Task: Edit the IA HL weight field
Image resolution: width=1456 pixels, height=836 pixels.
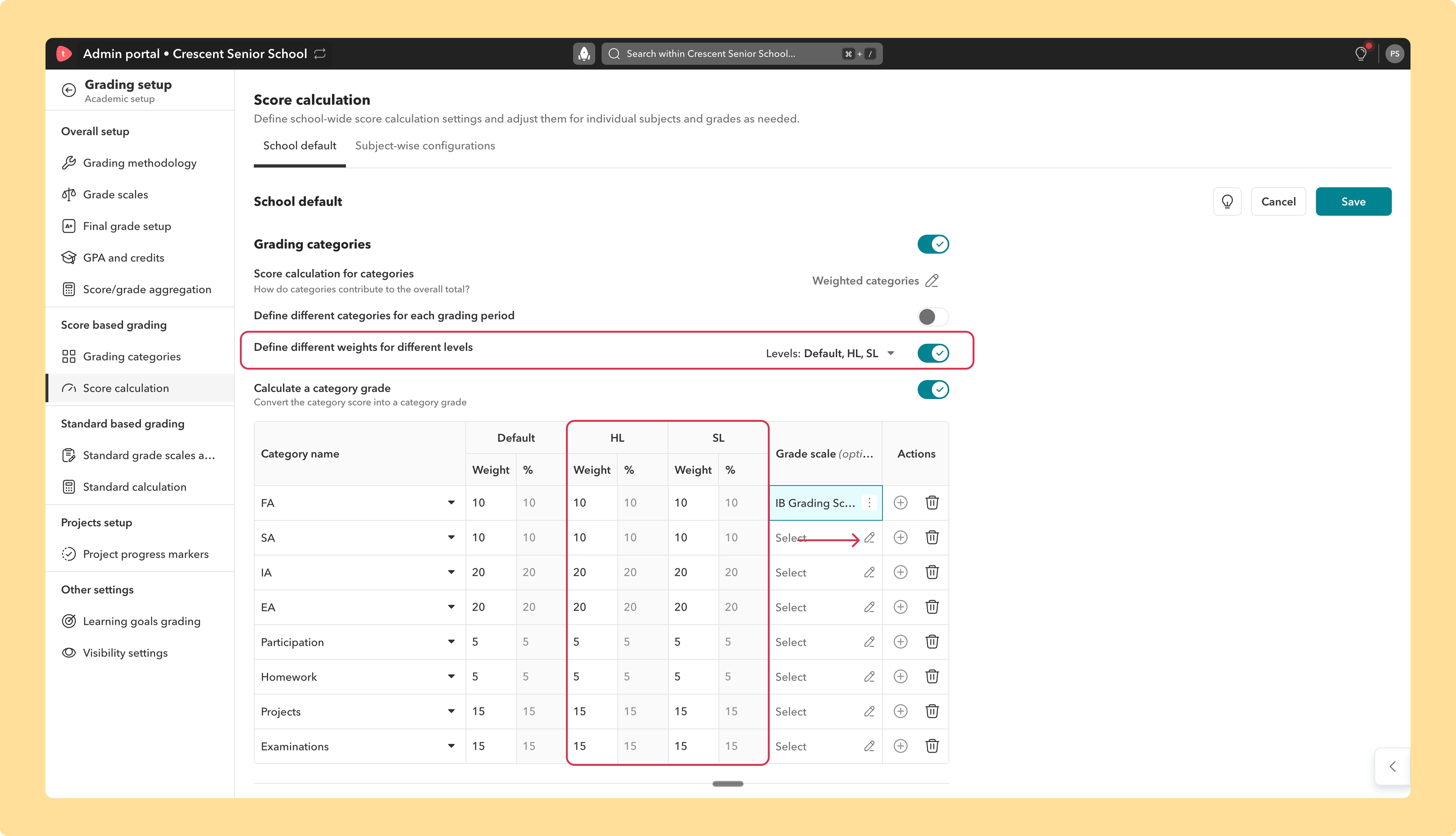Action: [x=592, y=572]
